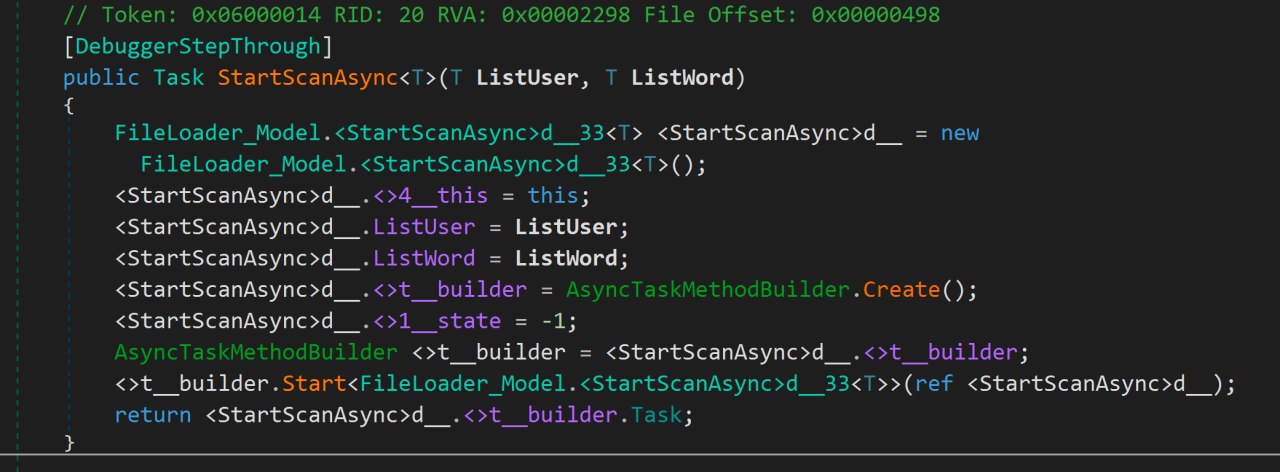
Task: Click Task return type in method signature
Action: point(178,77)
